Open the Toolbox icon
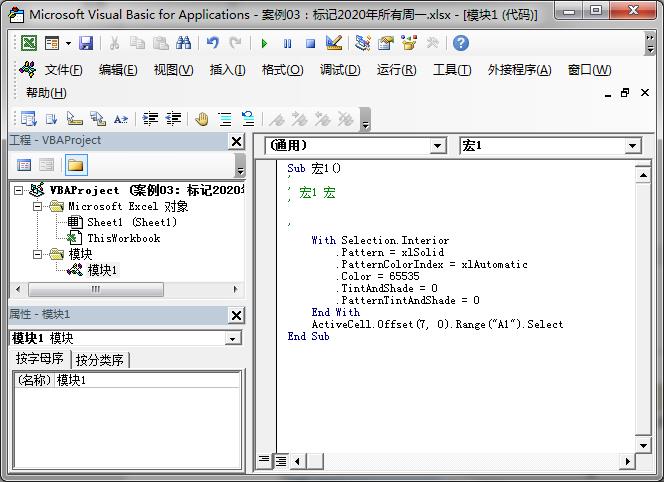Screen dimensions: 664x482 click(432, 43)
